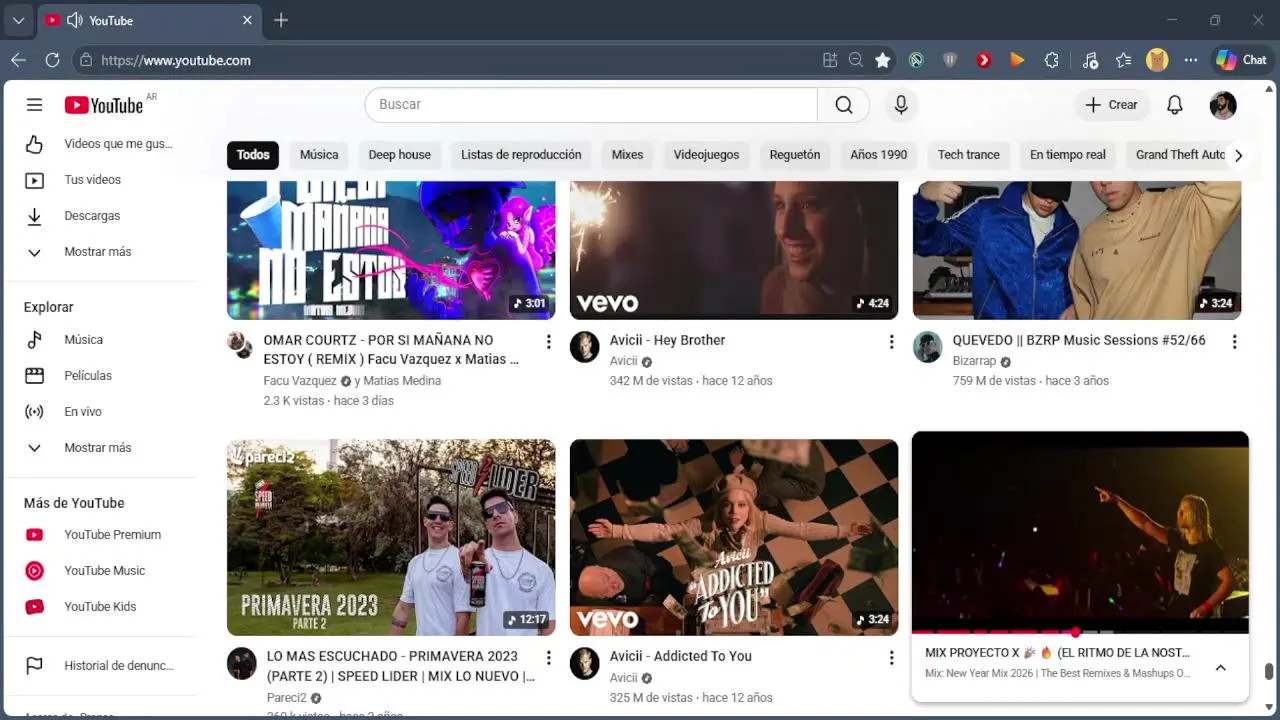Select the Listas de reproducción chip
The height and width of the screenshot is (720, 1280).
(x=521, y=155)
